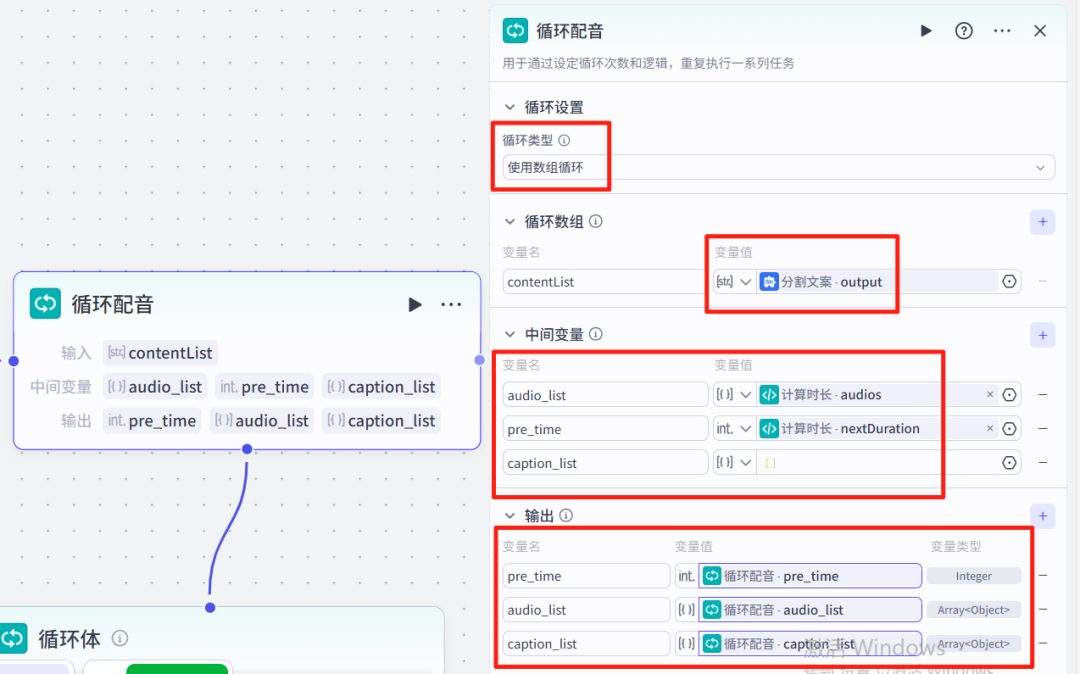Select the 循环配音 · audio_list output value
Screen dimensions: 1080x674
810,609
